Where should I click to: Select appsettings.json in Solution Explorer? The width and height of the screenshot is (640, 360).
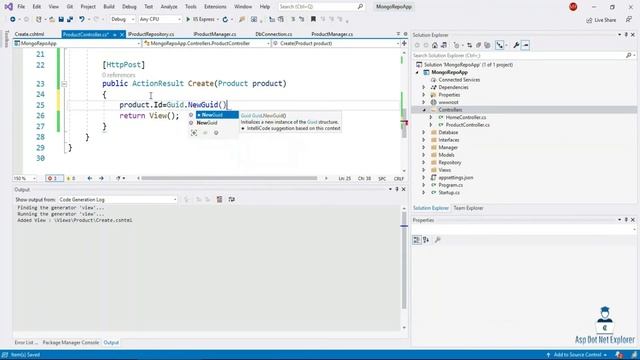tap(456, 178)
